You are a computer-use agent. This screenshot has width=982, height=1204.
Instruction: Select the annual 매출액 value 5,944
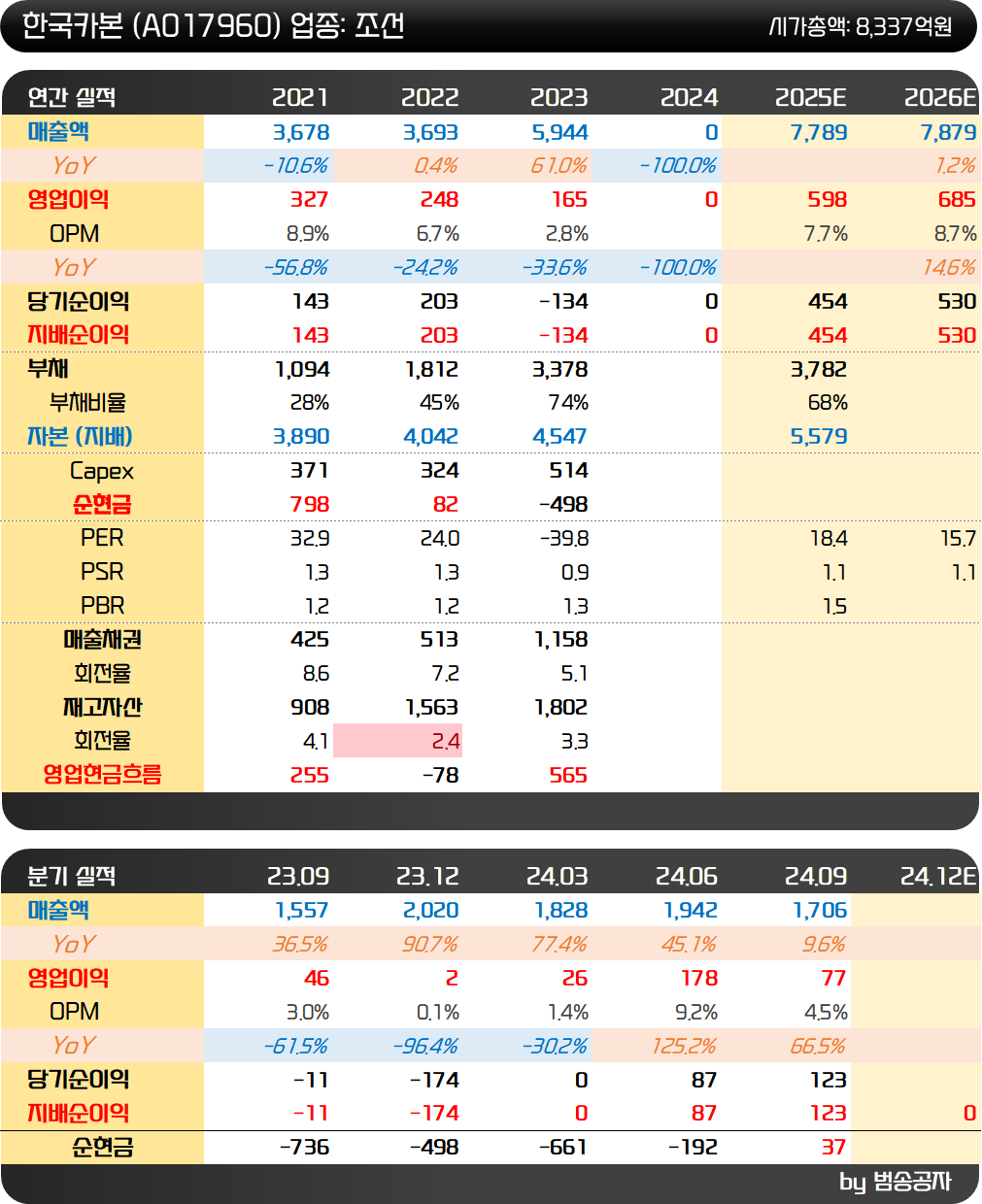tap(559, 132)
